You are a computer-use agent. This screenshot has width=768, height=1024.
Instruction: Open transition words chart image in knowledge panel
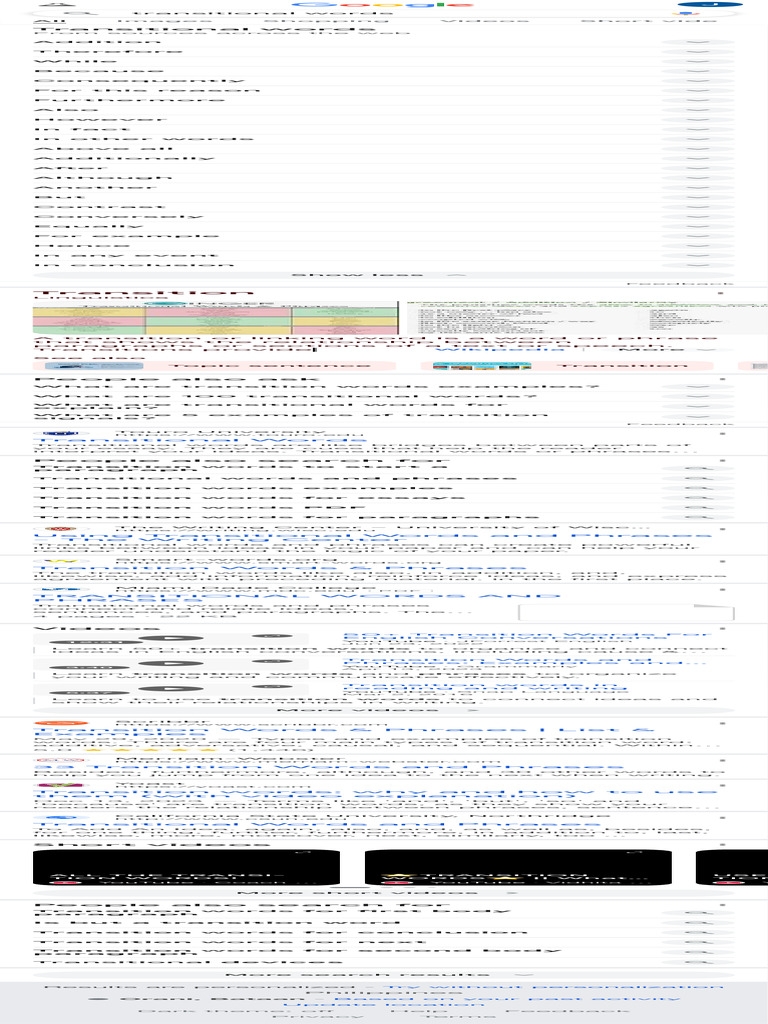[216, 318]
